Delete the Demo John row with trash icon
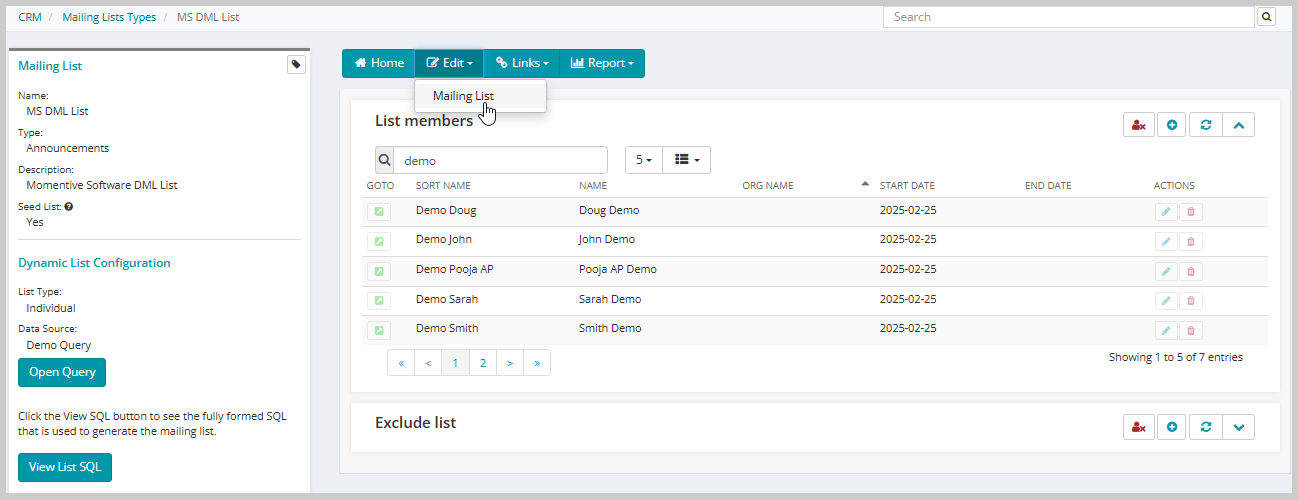The height and width of the screenshot is (500, 1298). pos(1191,241)
